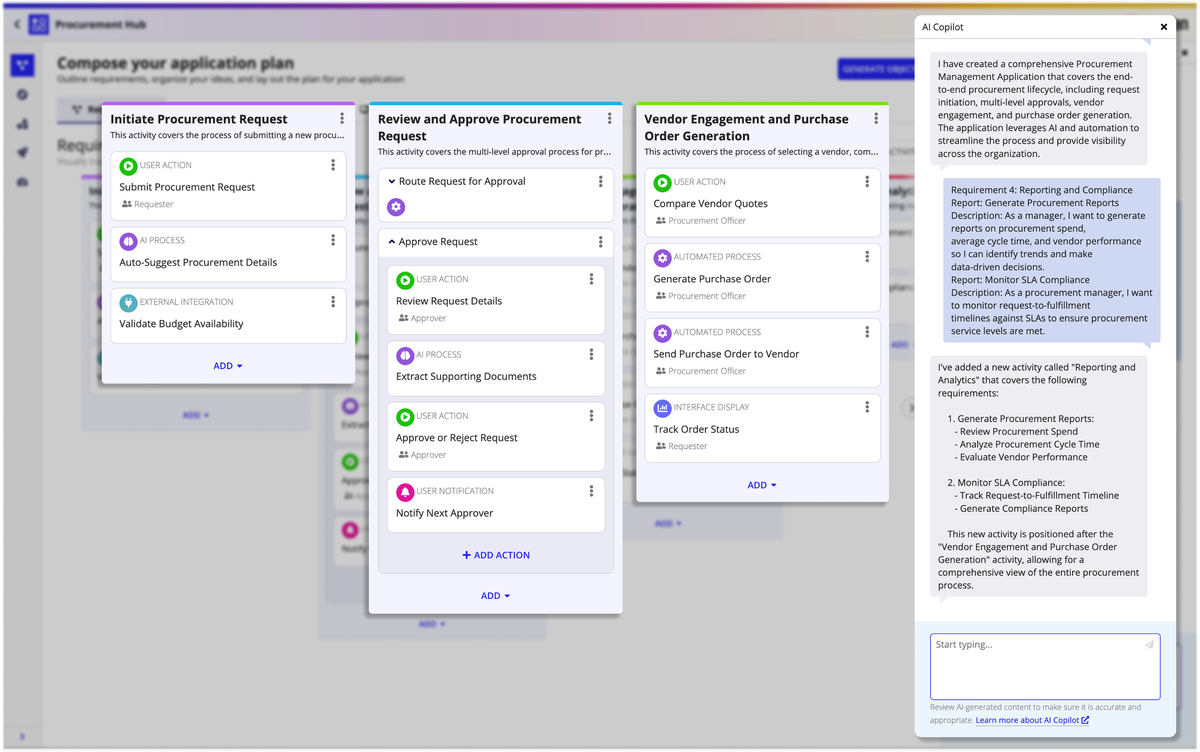1200x752 pixels.
Task: Open options menu for Initiate Procurement Request activity
Action: [342, 119]
